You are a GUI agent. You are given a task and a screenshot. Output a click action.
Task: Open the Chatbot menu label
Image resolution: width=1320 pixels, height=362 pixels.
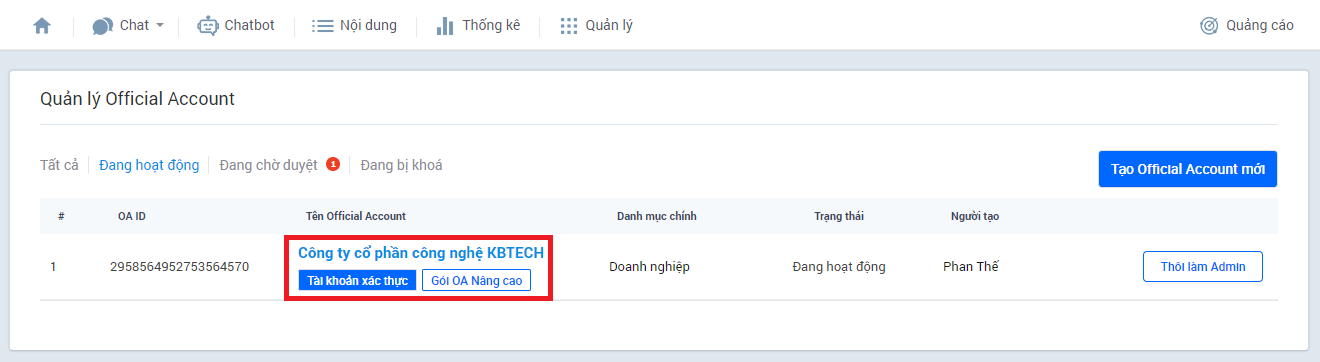point(249,26)
